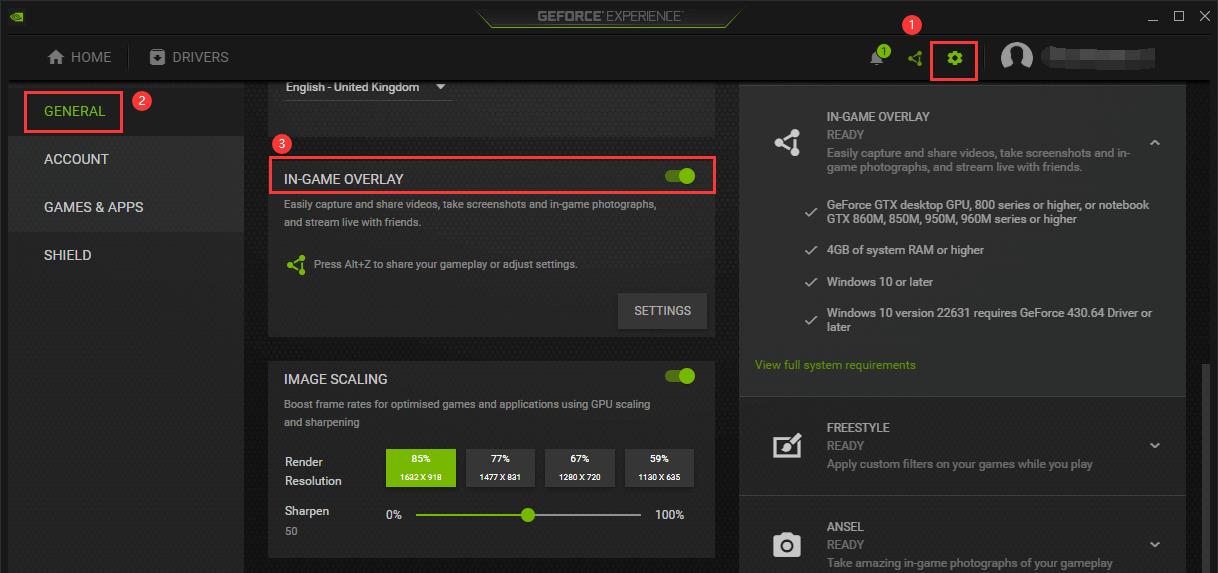The image size is (1218, 573).
Task: Open the settings gear icon
Action: click(x=954, y=58)
